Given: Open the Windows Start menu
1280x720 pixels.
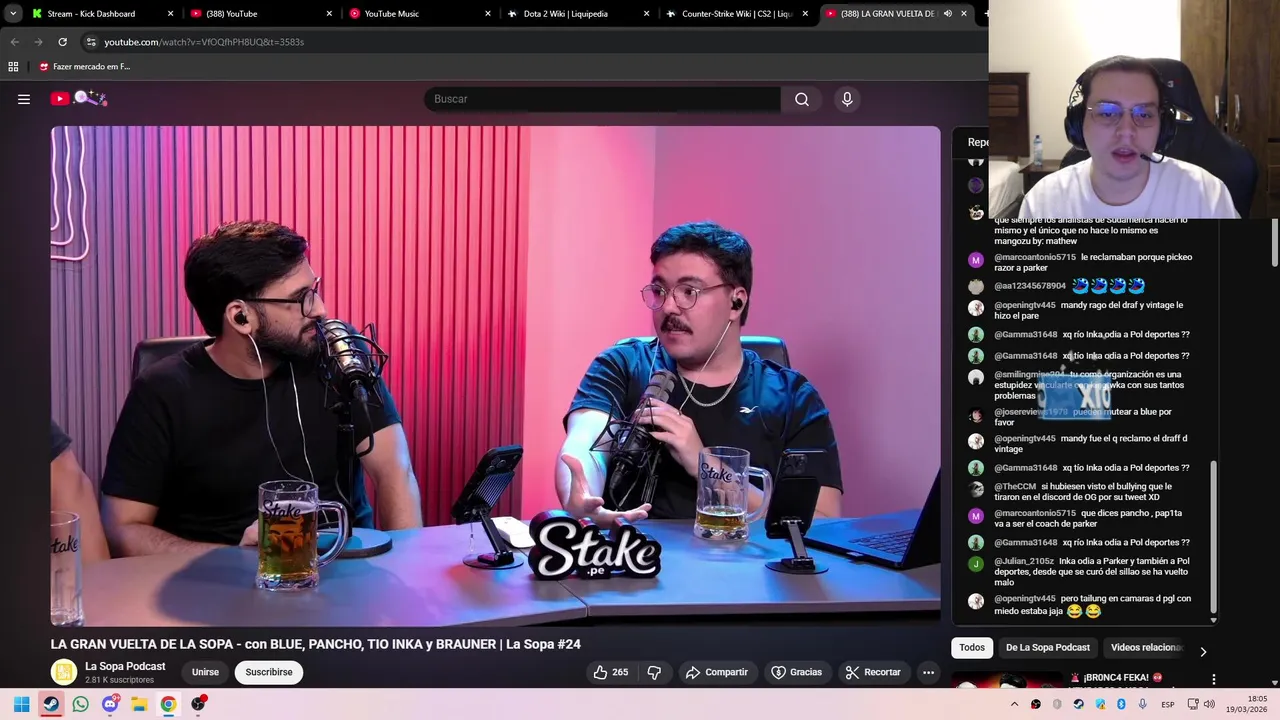Looking at the screenshot, I should 21,704.
